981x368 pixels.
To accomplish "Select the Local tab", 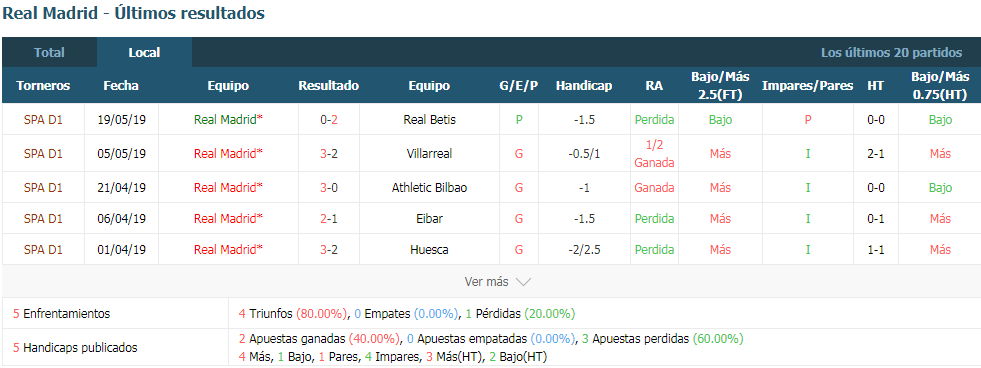I will tap(145, 53).
